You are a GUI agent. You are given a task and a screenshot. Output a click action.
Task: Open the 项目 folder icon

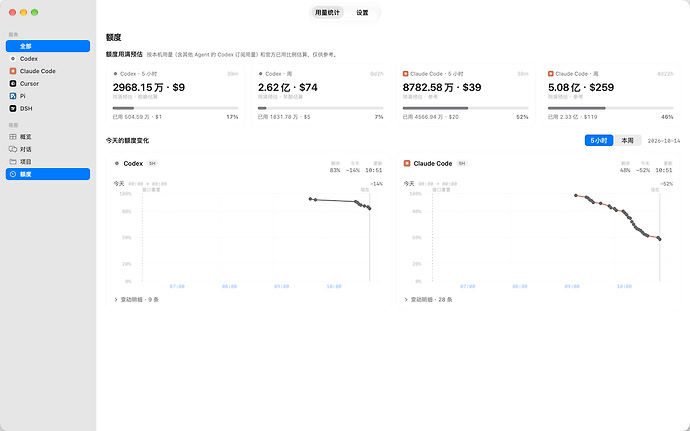(x=13, y=162)
